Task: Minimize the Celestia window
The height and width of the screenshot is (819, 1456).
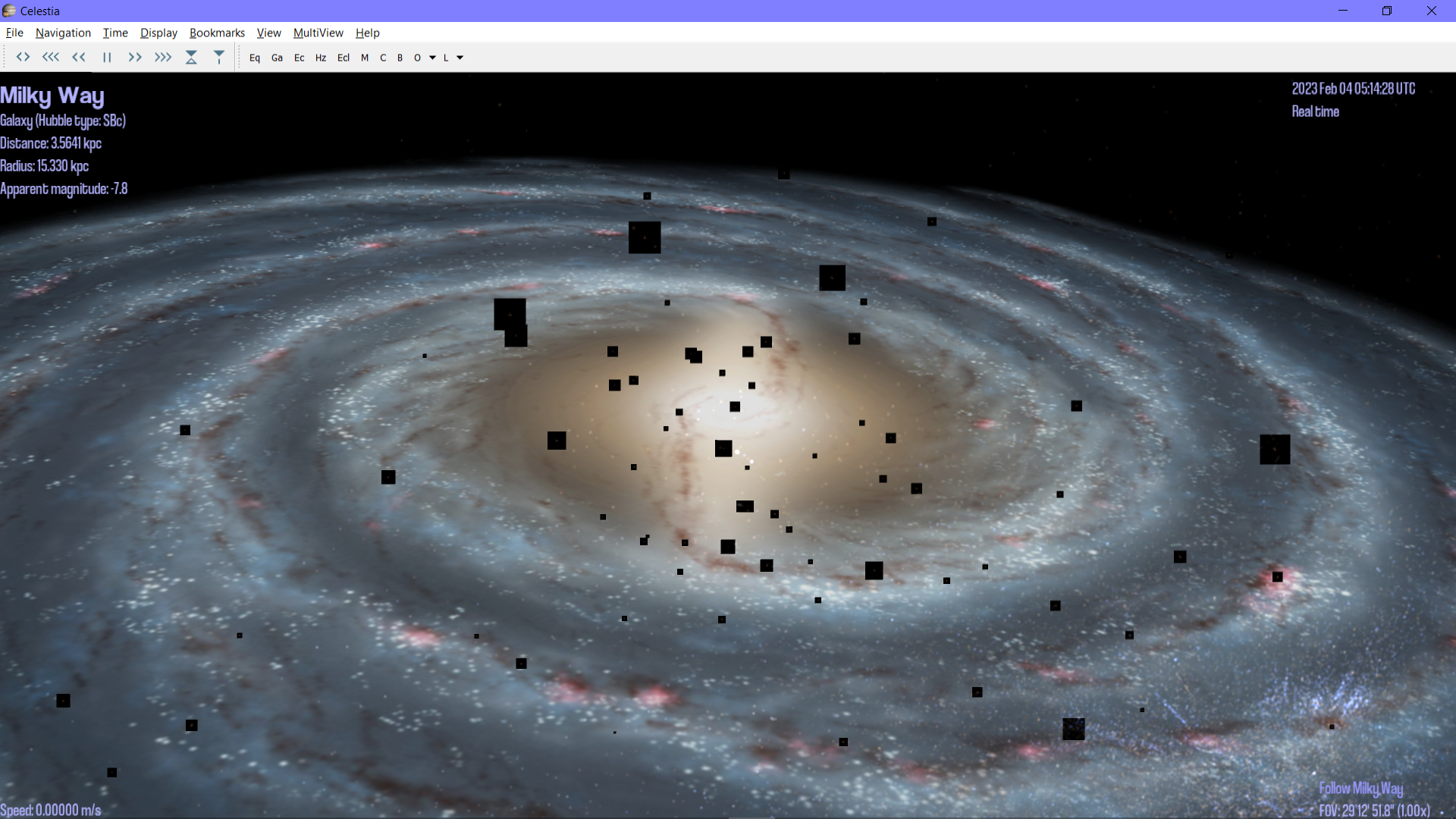Action: tap(1343, 11)
